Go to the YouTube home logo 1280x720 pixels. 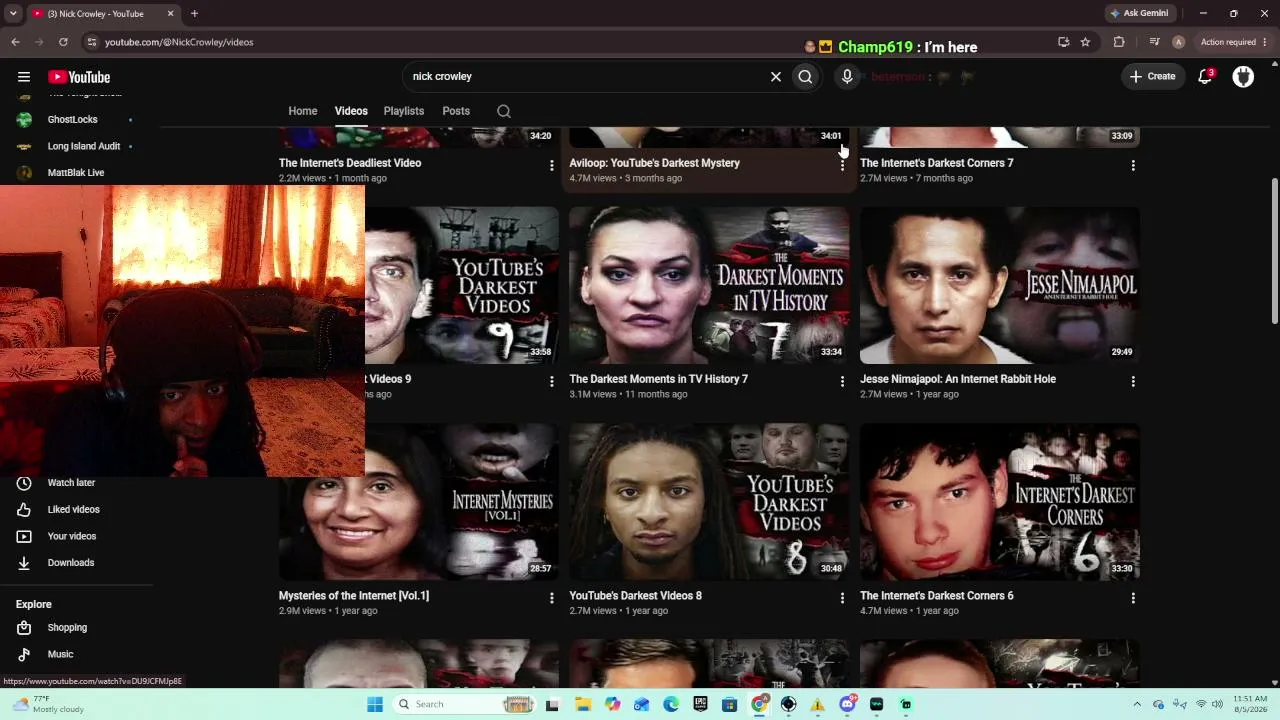pos(79,77)
